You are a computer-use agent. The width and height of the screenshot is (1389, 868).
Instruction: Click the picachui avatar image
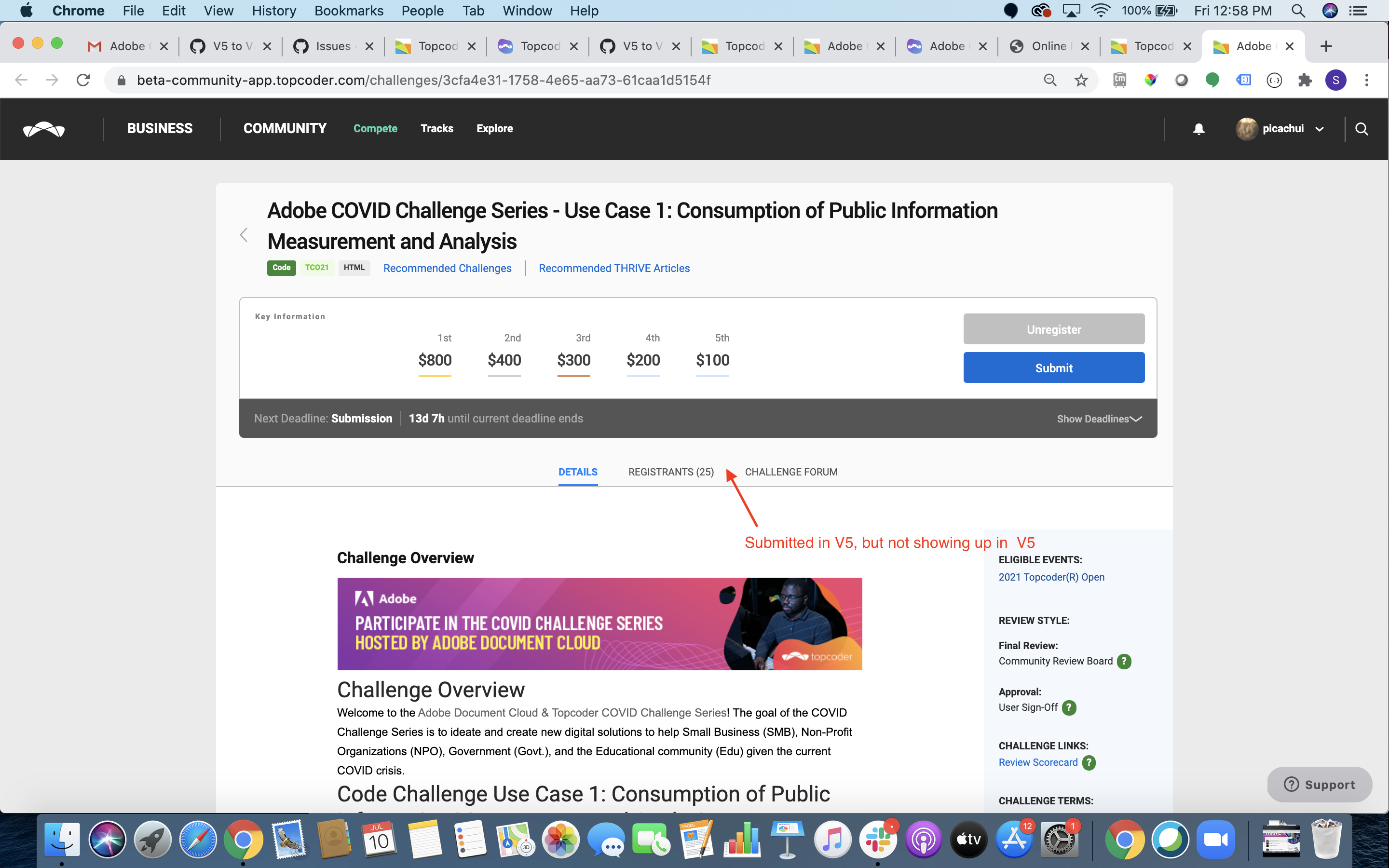coord(1246,129)
